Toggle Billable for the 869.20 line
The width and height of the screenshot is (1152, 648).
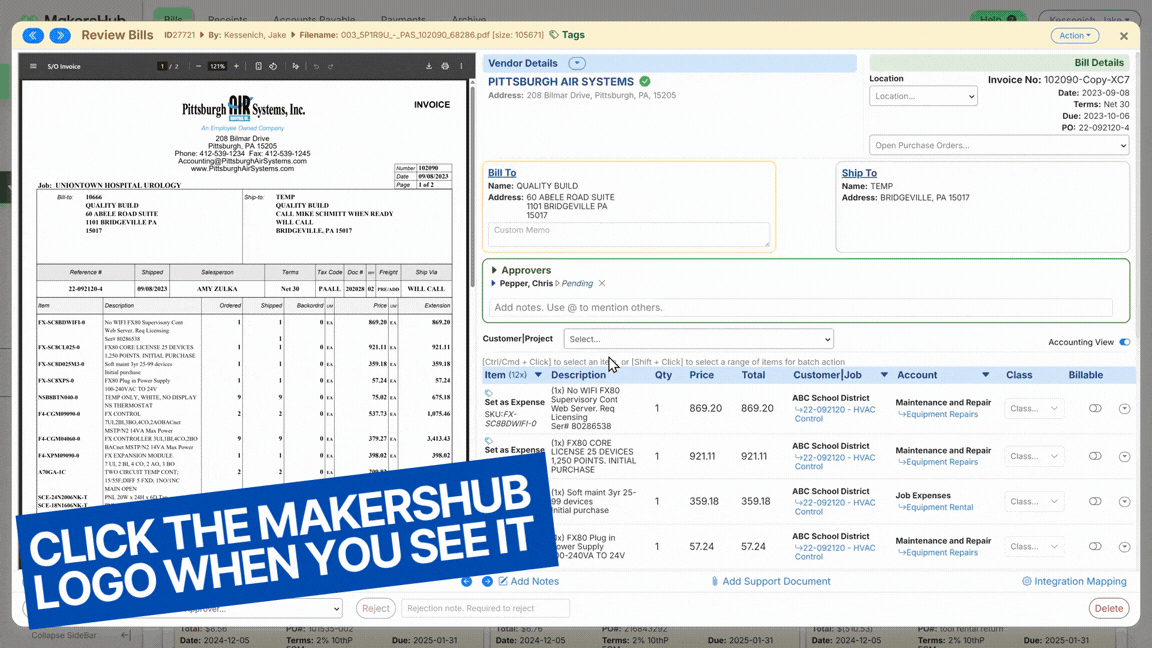(1095, 408)
